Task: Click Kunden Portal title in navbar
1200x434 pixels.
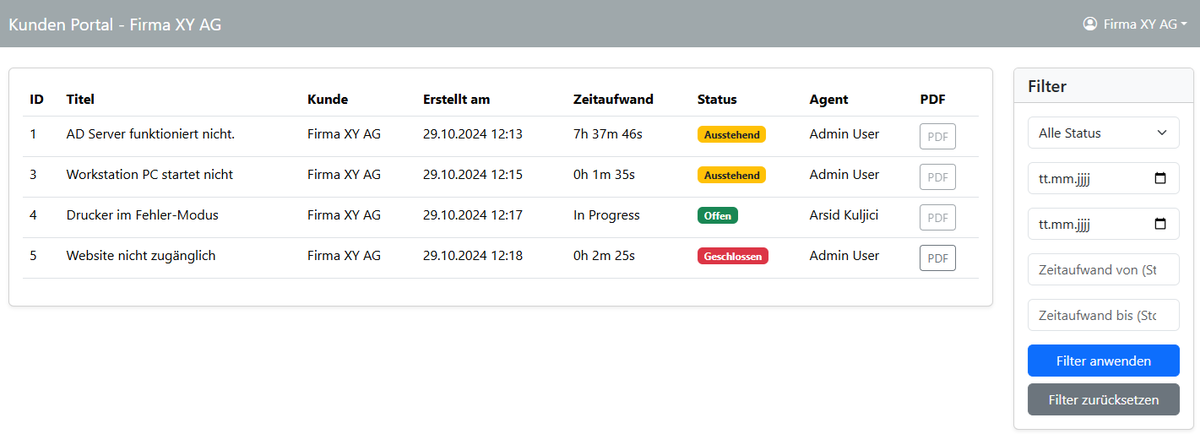Action: [x=115, y=24]
